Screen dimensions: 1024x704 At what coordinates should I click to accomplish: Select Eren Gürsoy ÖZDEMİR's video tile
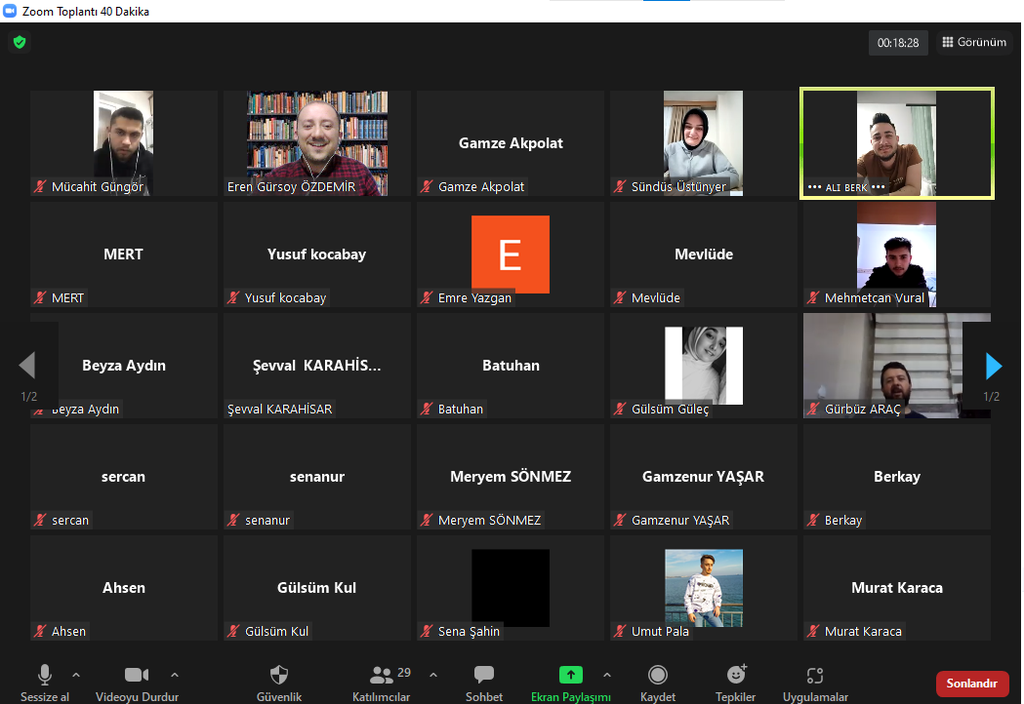pyautogui.click(x=317, y=142)
